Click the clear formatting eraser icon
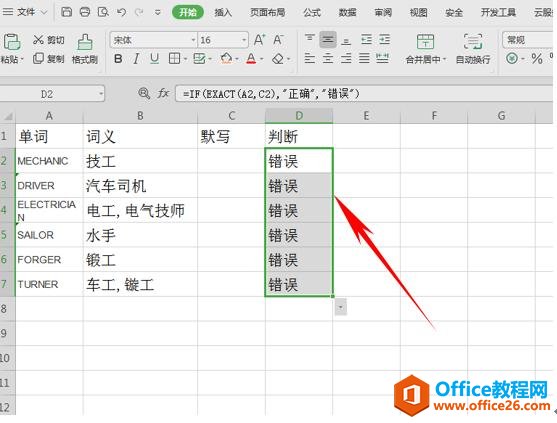Image resolution: width=557 pixels, height=423 pixels. coord(278,59)
